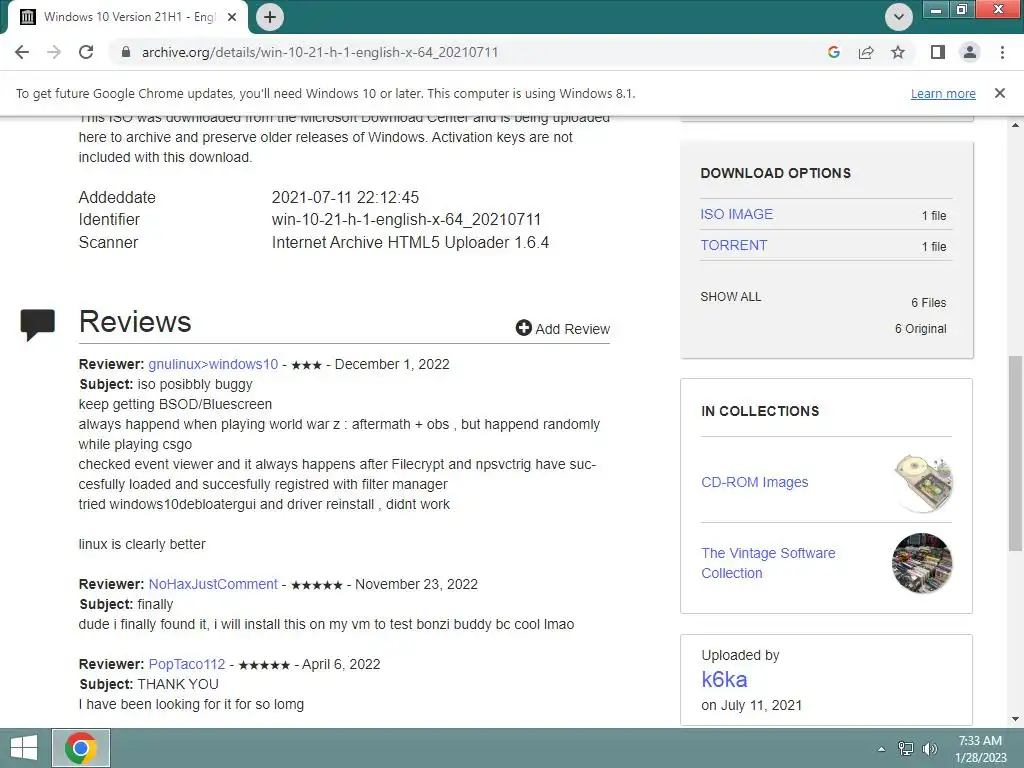Open the CD-ROM Images collection link
This screenshot has width=1024, height=768.
(754, 482)
